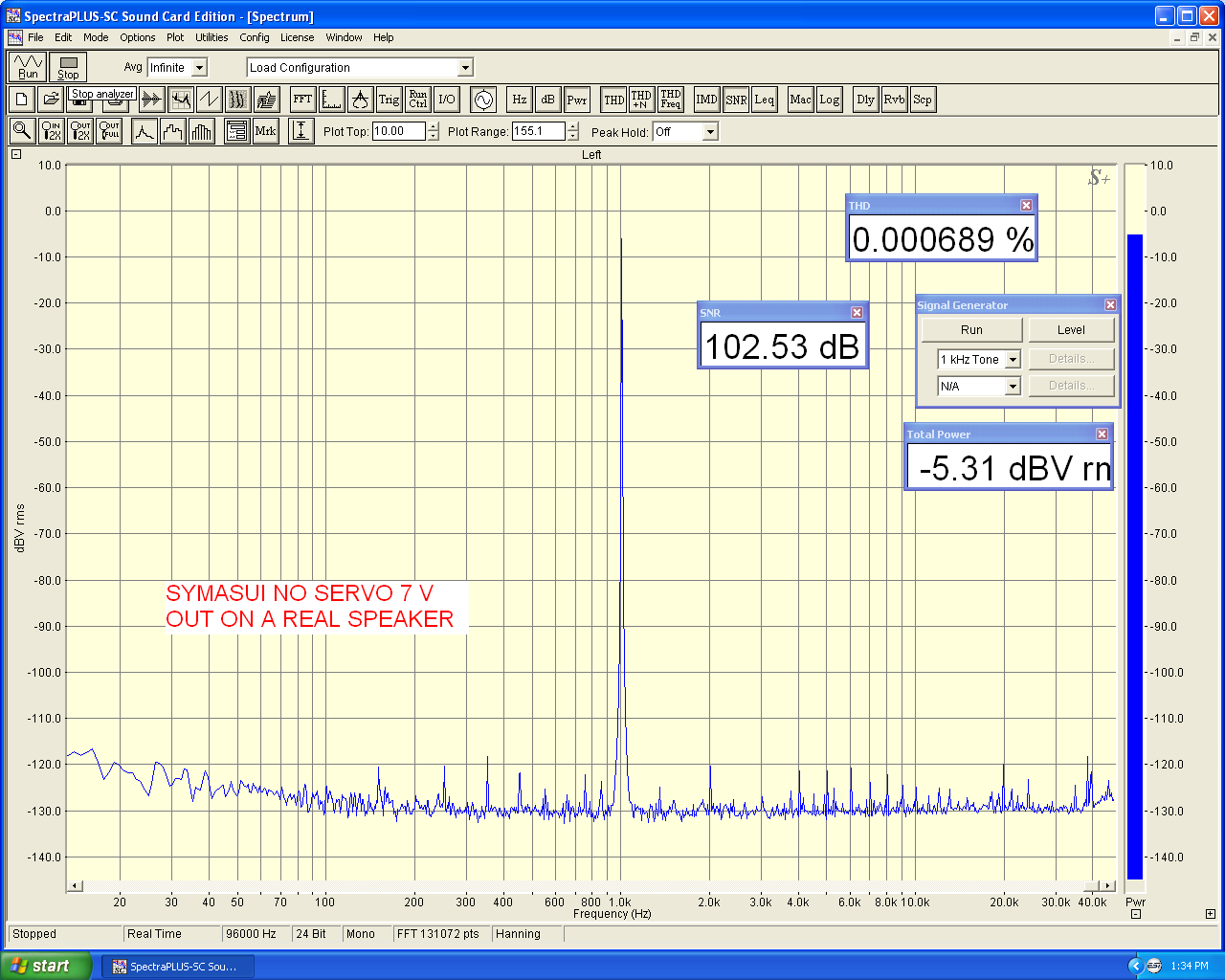Click the Zoom Out 2X icon
Viewport: 1225px width, 980px height.
(80, 131)
